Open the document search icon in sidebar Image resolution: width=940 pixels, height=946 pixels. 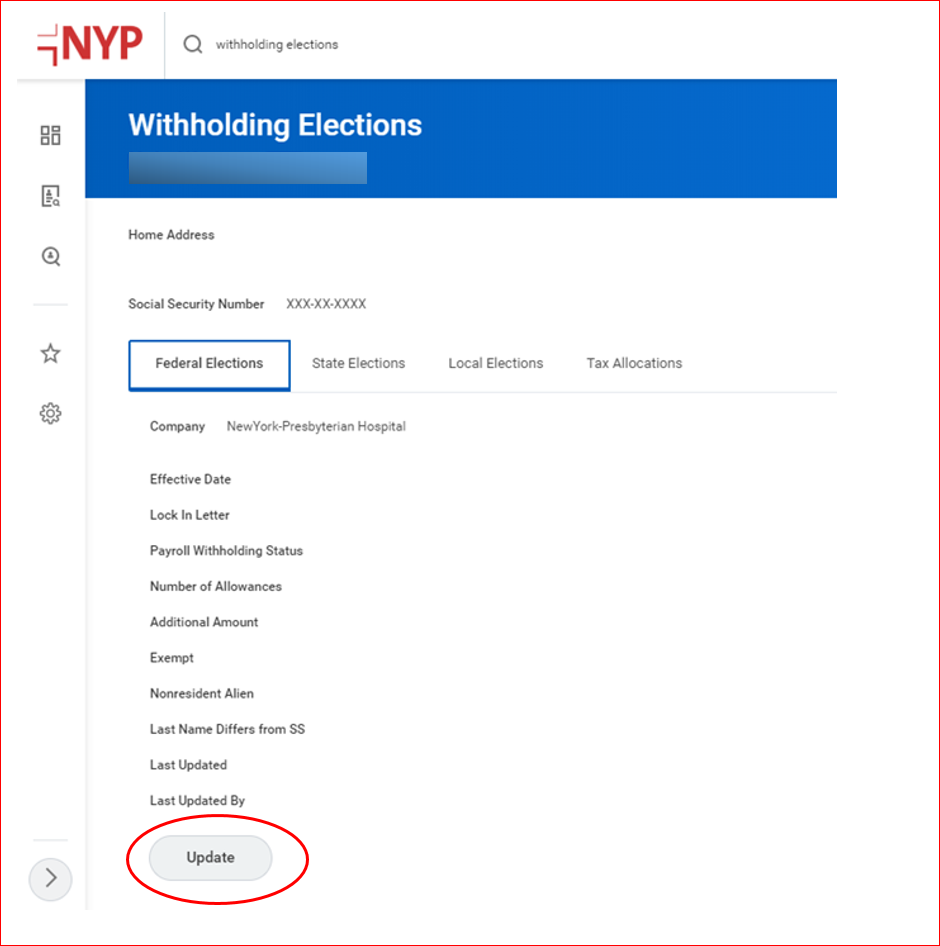click(x=50, y=196)
